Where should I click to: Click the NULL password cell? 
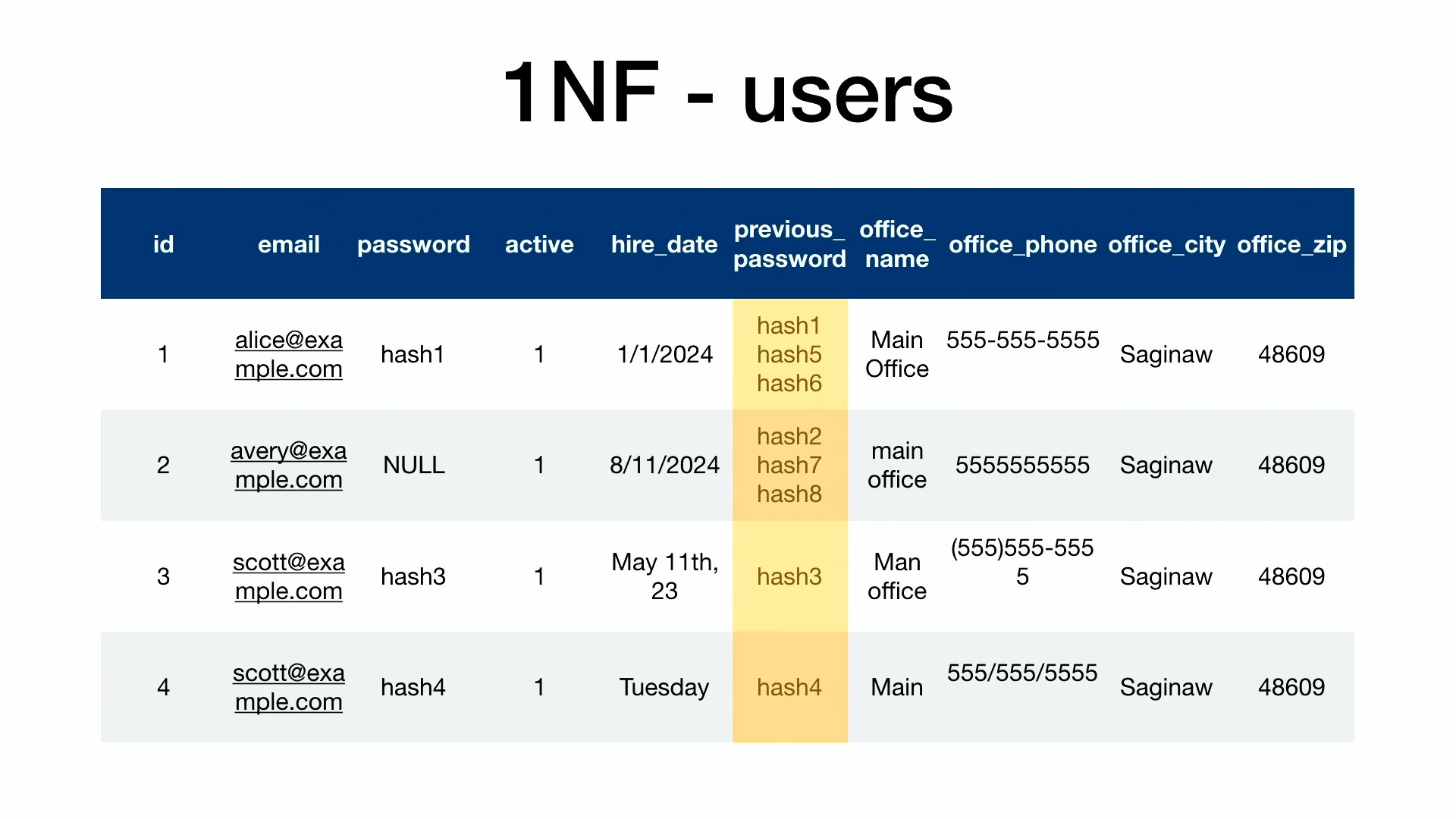click(413, 465)
